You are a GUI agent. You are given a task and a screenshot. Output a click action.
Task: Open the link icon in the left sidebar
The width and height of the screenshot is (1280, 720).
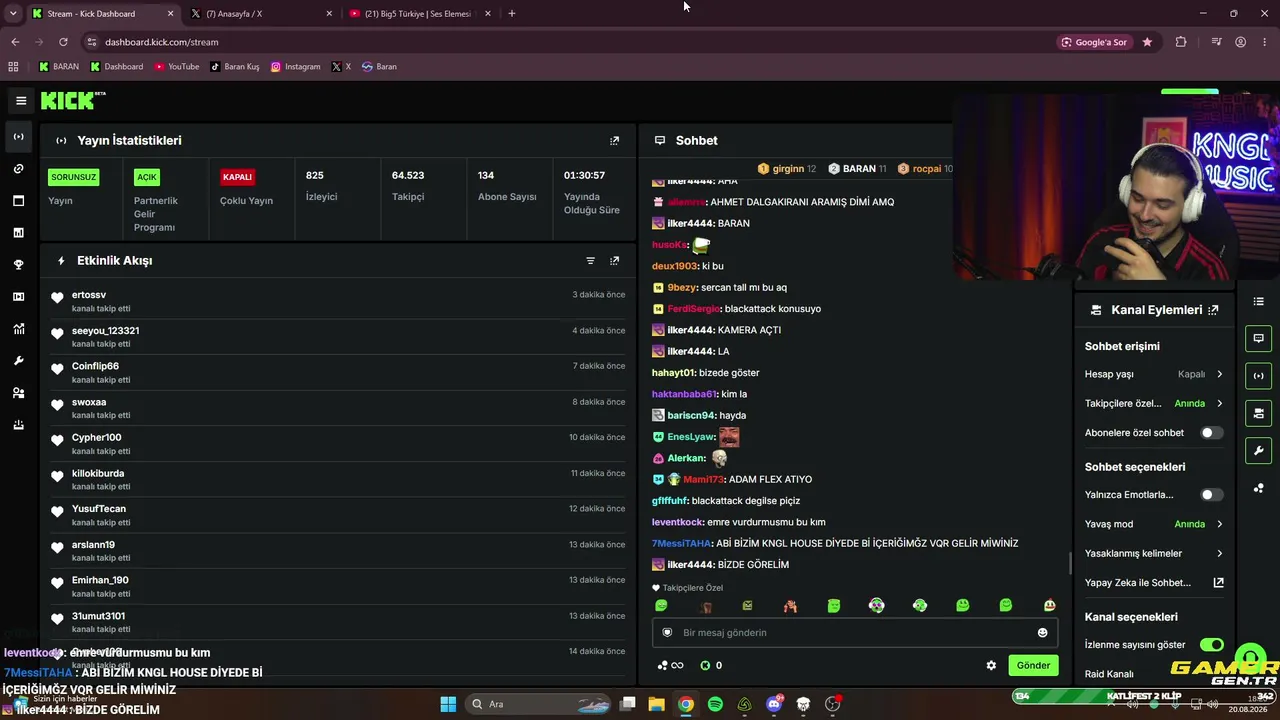click(18, 169)
